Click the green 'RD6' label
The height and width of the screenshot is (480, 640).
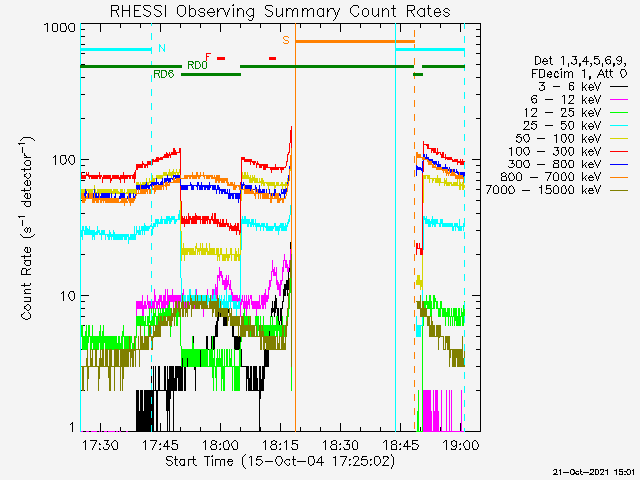point(164,74)
